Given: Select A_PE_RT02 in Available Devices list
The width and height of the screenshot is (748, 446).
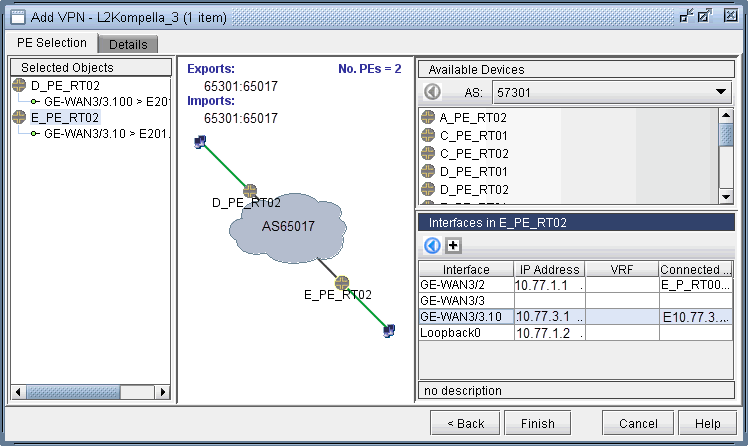Looking at the screenshot, I should coord(473,117).
